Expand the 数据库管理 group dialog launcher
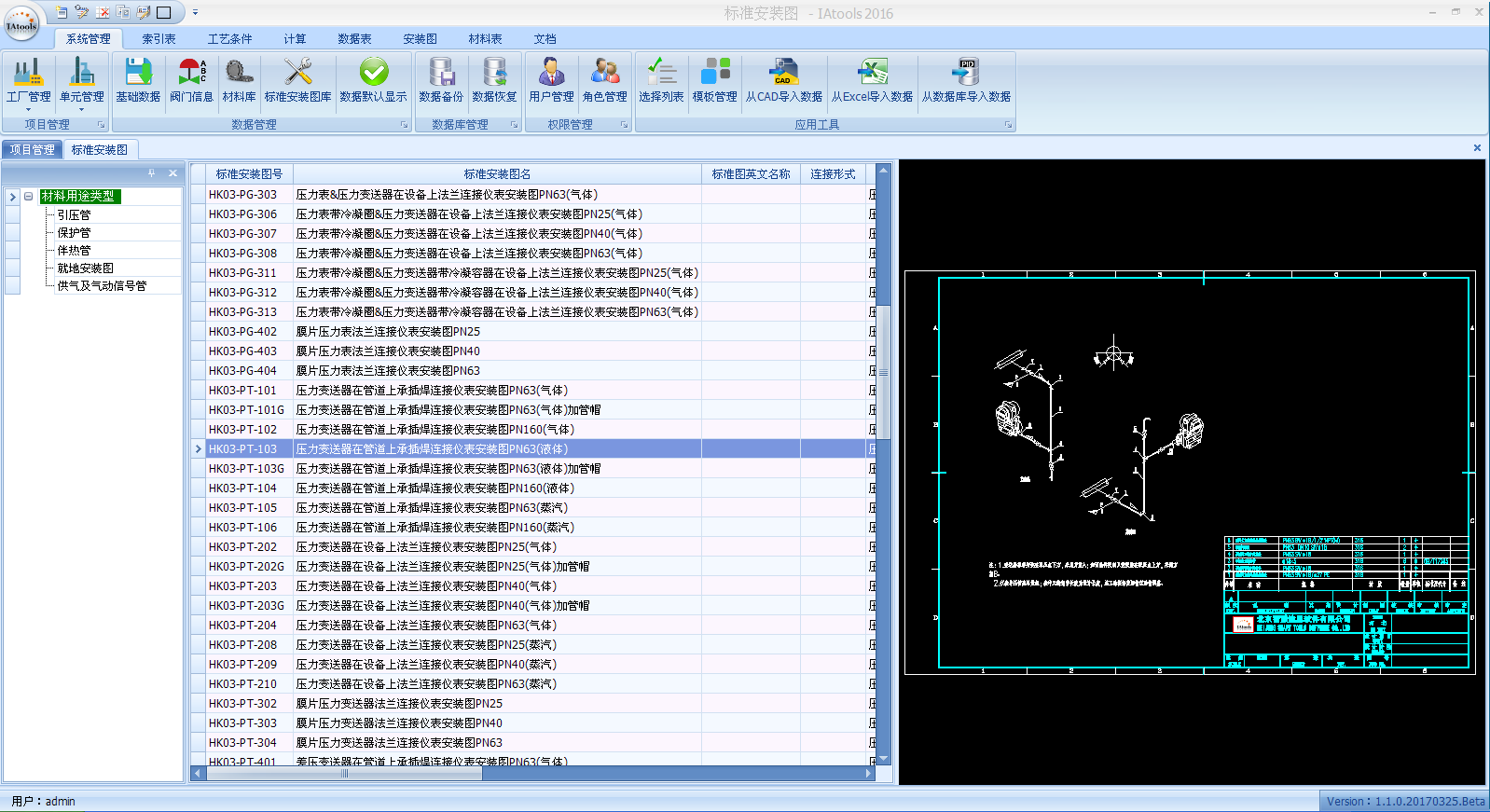This screenshot has height=812, width=1490. point(514,124)
